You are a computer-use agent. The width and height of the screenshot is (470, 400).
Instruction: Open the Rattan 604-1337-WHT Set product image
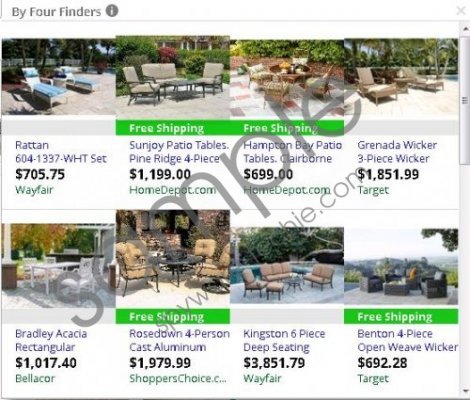(59, 77)
